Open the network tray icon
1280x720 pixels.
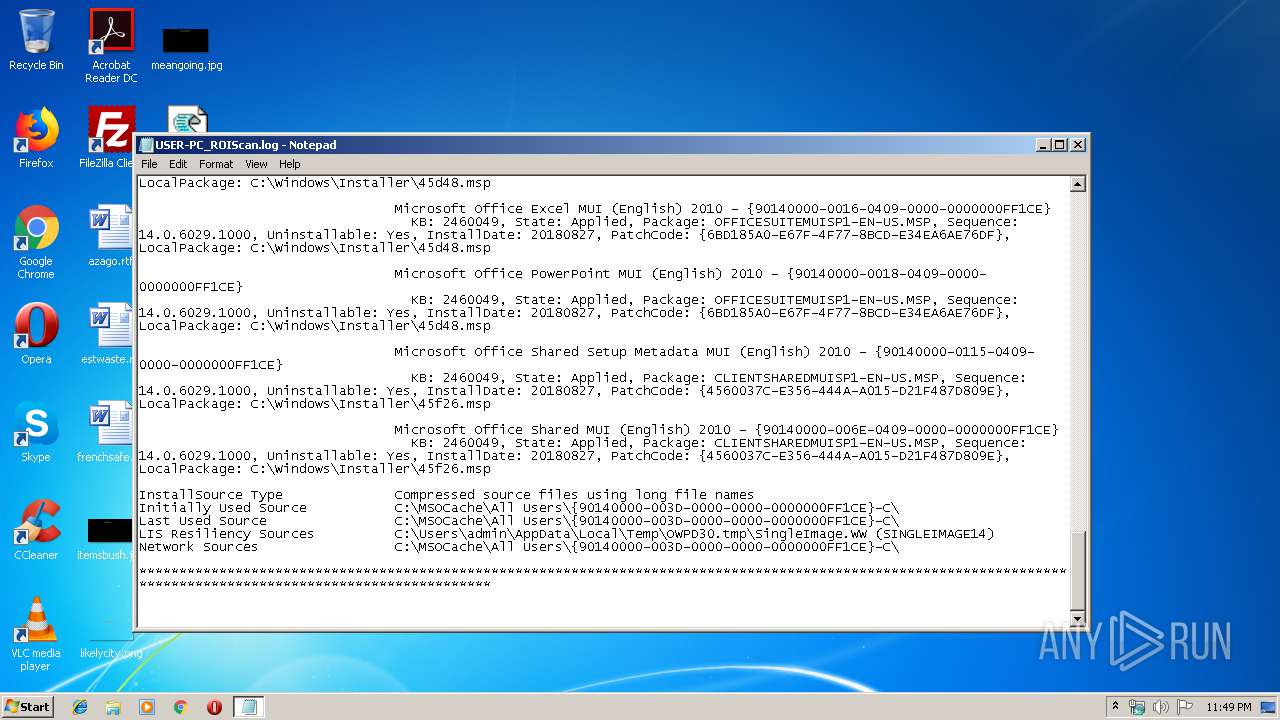click(x=1137, y=707)
